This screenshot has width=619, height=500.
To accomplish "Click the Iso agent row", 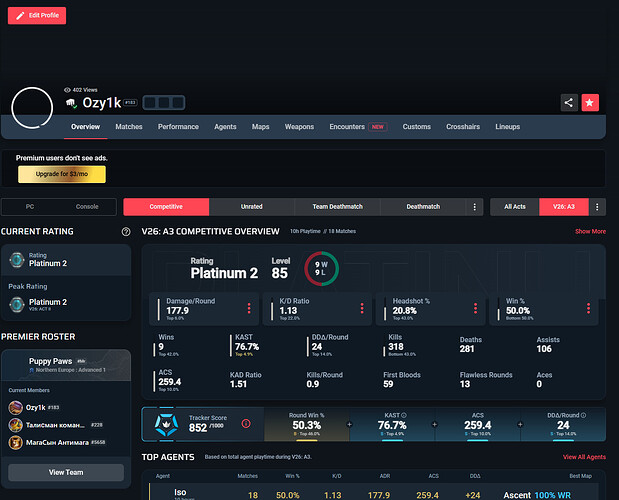I will point(373,492).
